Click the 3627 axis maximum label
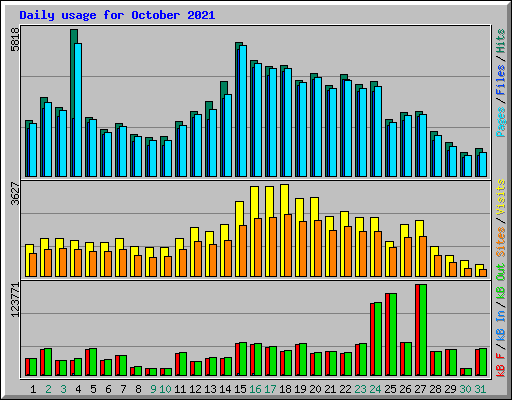This screenshot has width=512, height=400. pos(15,193)
